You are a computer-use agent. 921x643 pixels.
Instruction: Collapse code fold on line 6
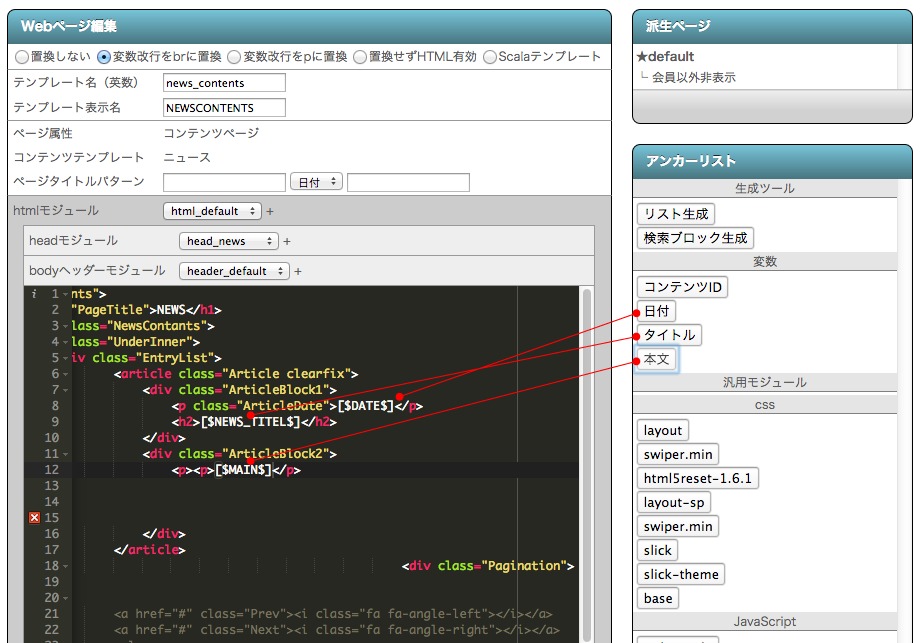(x=65, y=374)
